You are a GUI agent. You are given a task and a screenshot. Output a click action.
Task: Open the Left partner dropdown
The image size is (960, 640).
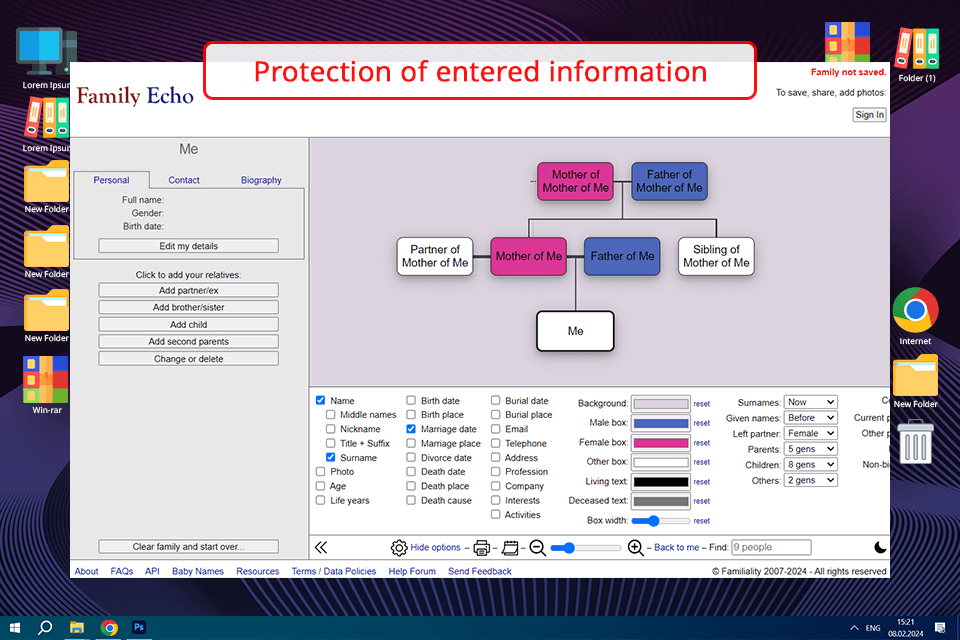811,434
